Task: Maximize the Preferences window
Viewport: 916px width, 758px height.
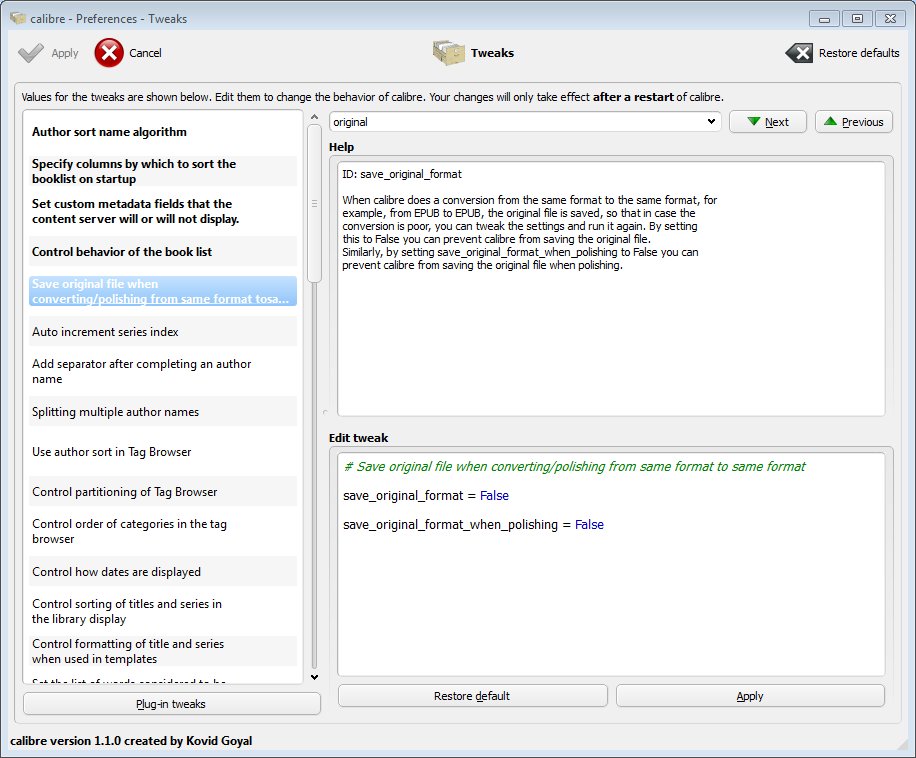Action: point(858,19)
